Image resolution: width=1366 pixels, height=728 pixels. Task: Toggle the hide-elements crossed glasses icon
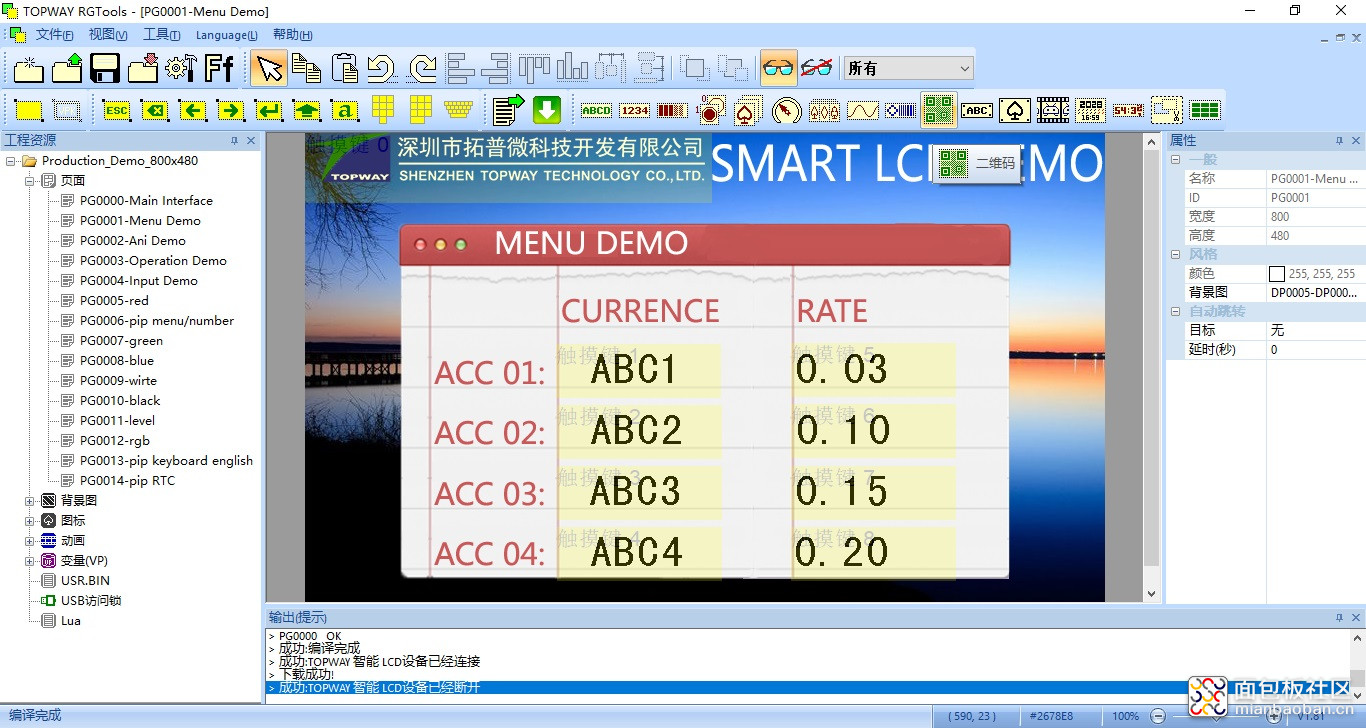pos(817,68)
